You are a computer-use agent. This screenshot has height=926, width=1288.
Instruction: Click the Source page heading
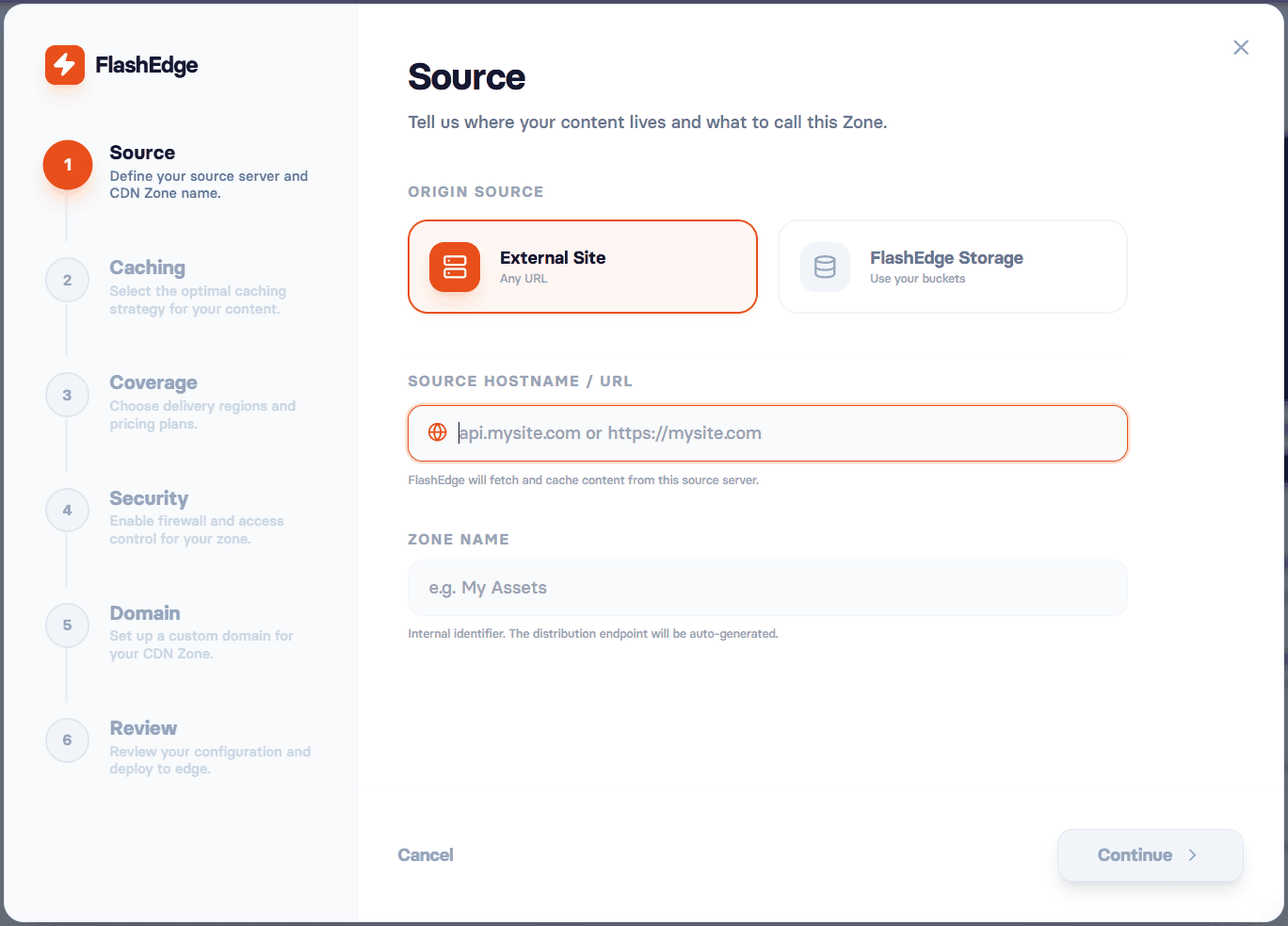pos(467,77)
